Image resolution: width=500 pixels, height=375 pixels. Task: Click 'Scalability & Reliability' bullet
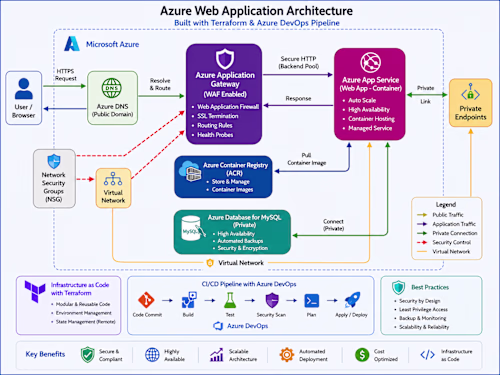pyautogui.click(x=424, y=327)
